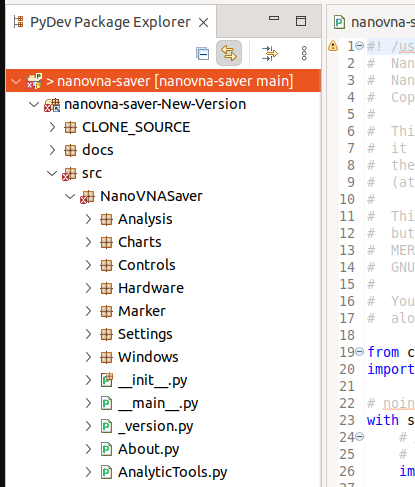Select nanovna-saver [nanovna-saver main] row
Screen dimensions: 415x487
(x=163, y=81)
